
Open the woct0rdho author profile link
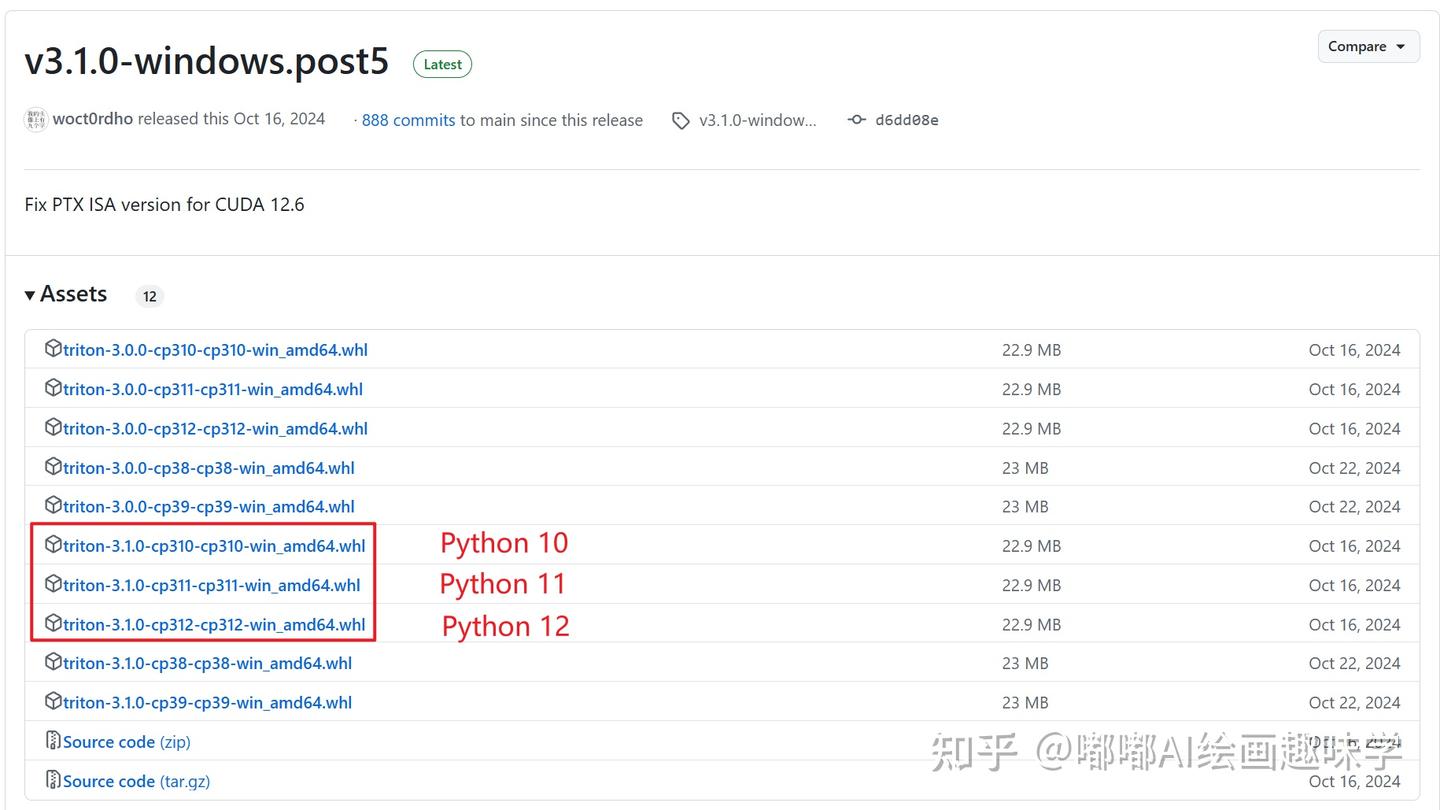92,119
